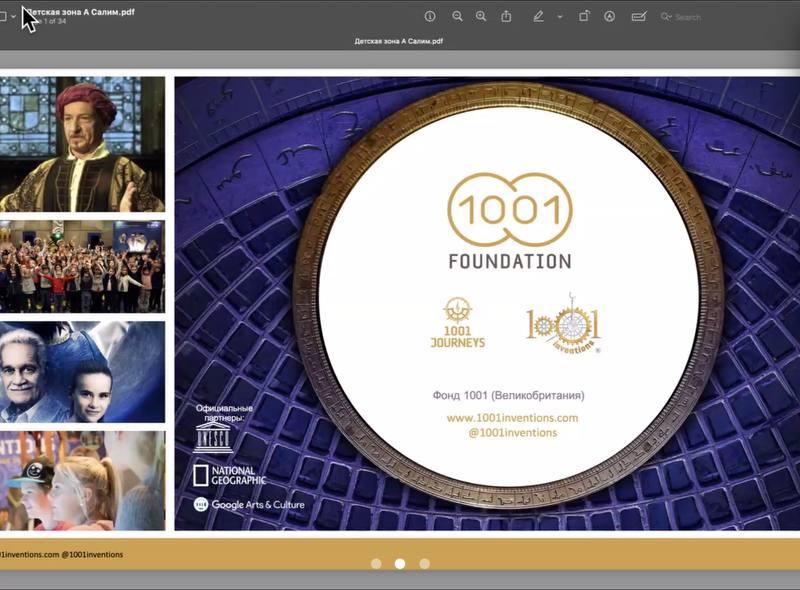Select the photo of the blonde girl with ponytail
The width and height of the screenshot is (800, 590).
click(x=82, y=481)
